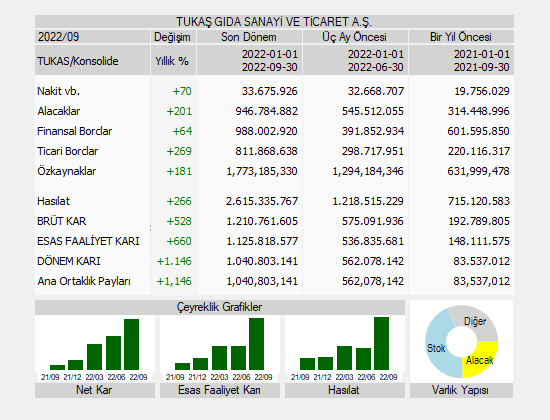The height and width of the screenshot is (420, 550).
Task: Select the ESAS FAALİYET KARI row label
Action: pyautogui.click(x=88, y=241)
